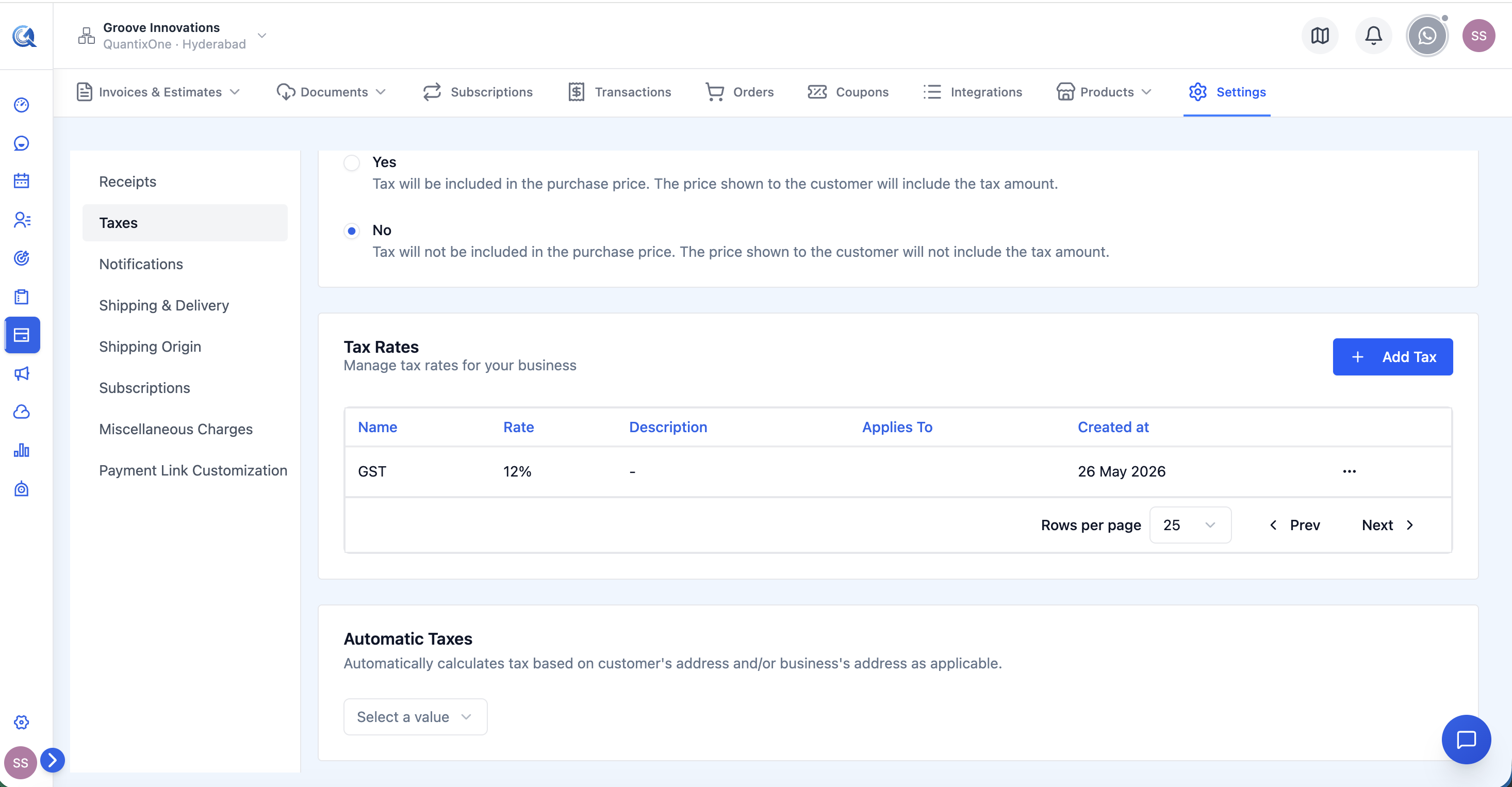Expand the Documents menu
The height and width of the screenshot is (787, 1512).
[x=332, y=92]
